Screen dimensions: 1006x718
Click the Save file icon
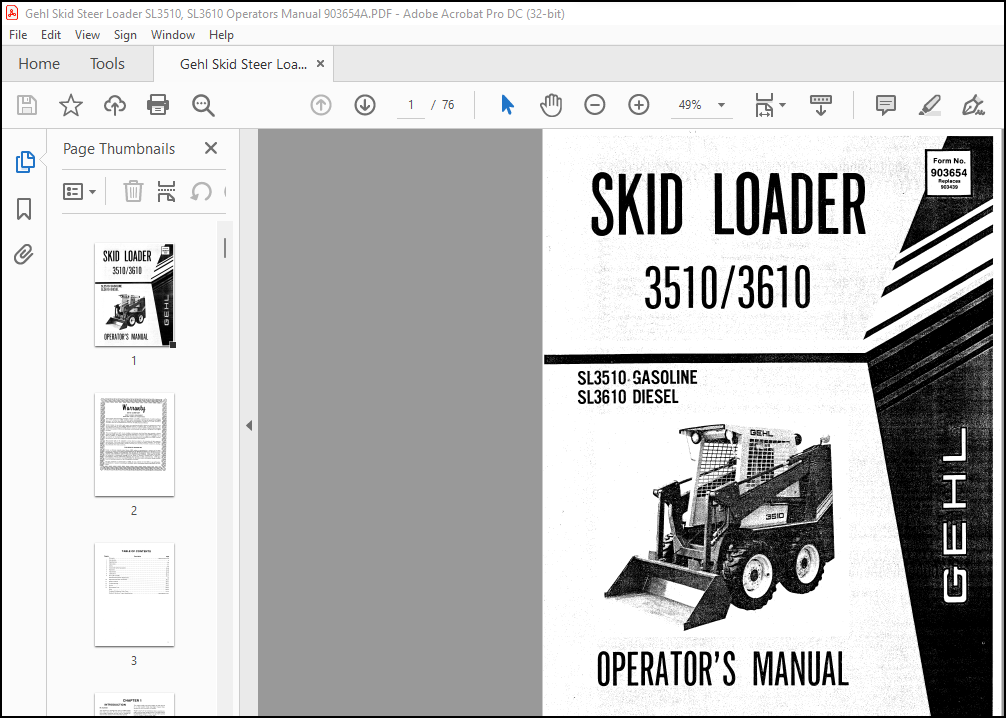(x=26, y=105)
